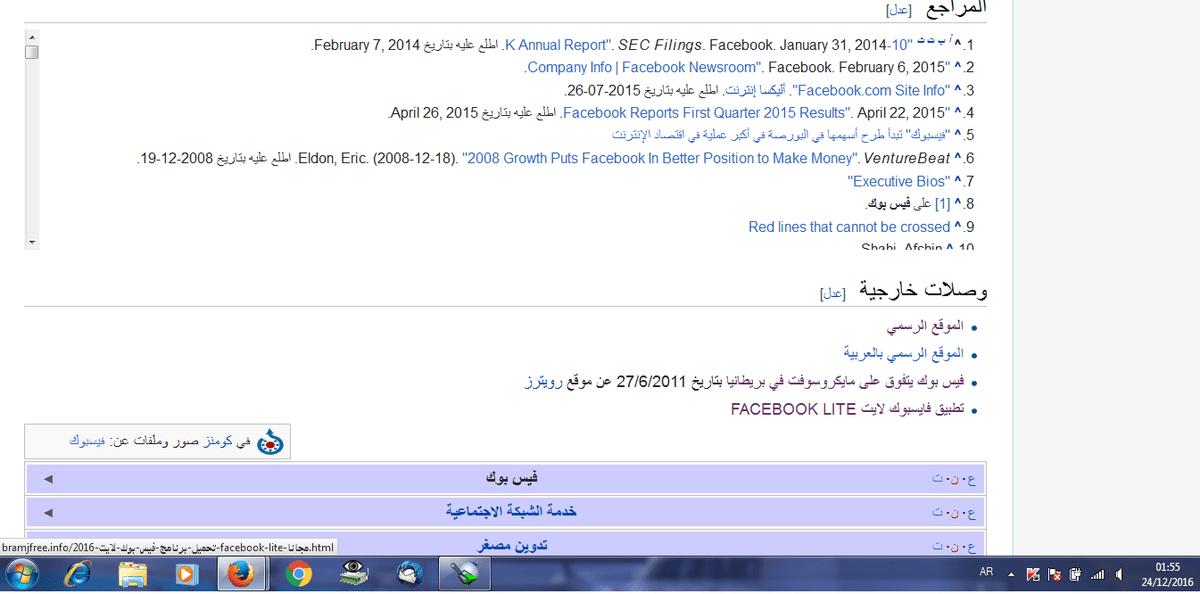1200x594 pixels.
Task: Edit the المراجع section via عدل link
Action: pos(898,9)
